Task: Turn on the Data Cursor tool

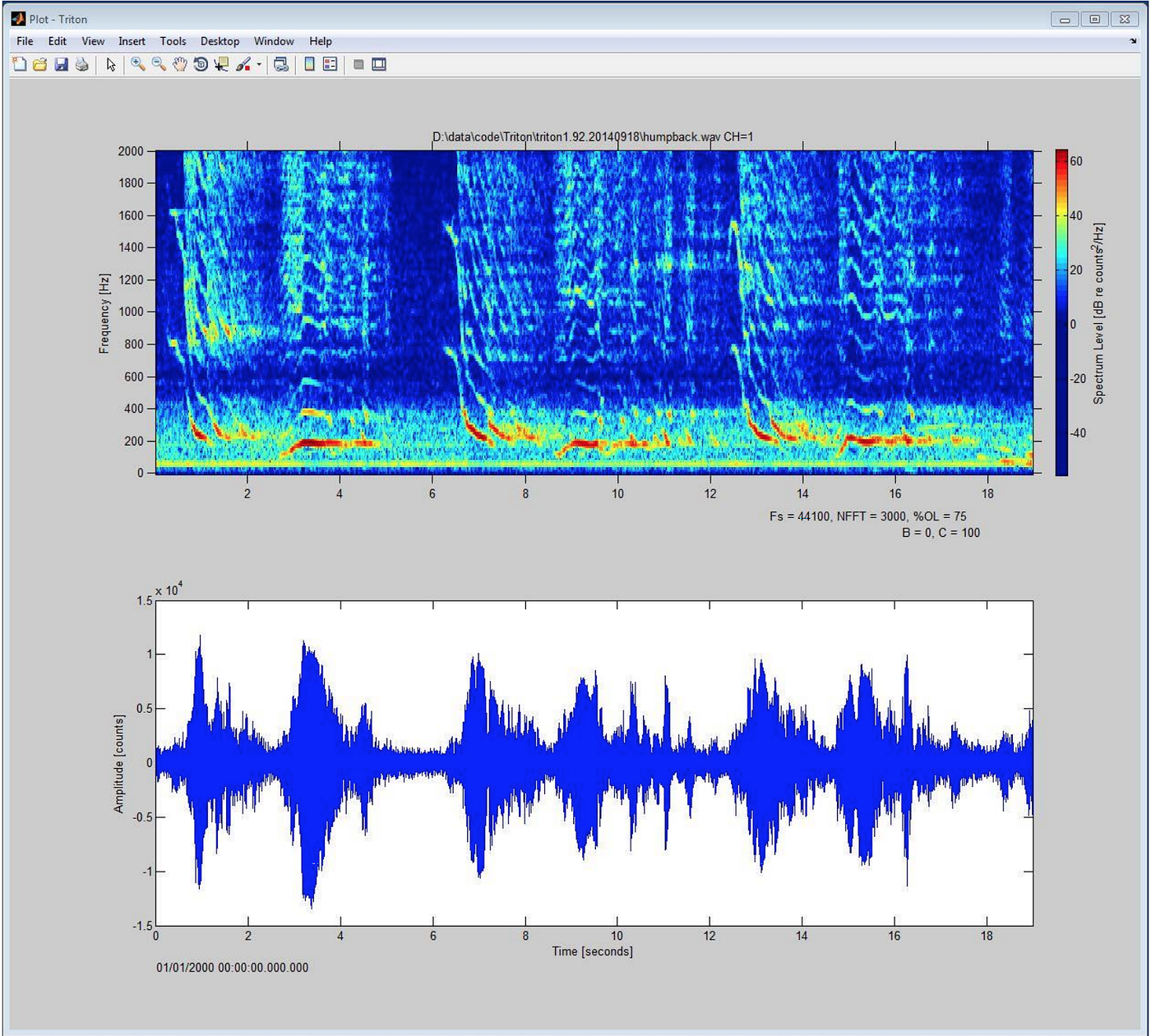Action: point(221,64)
